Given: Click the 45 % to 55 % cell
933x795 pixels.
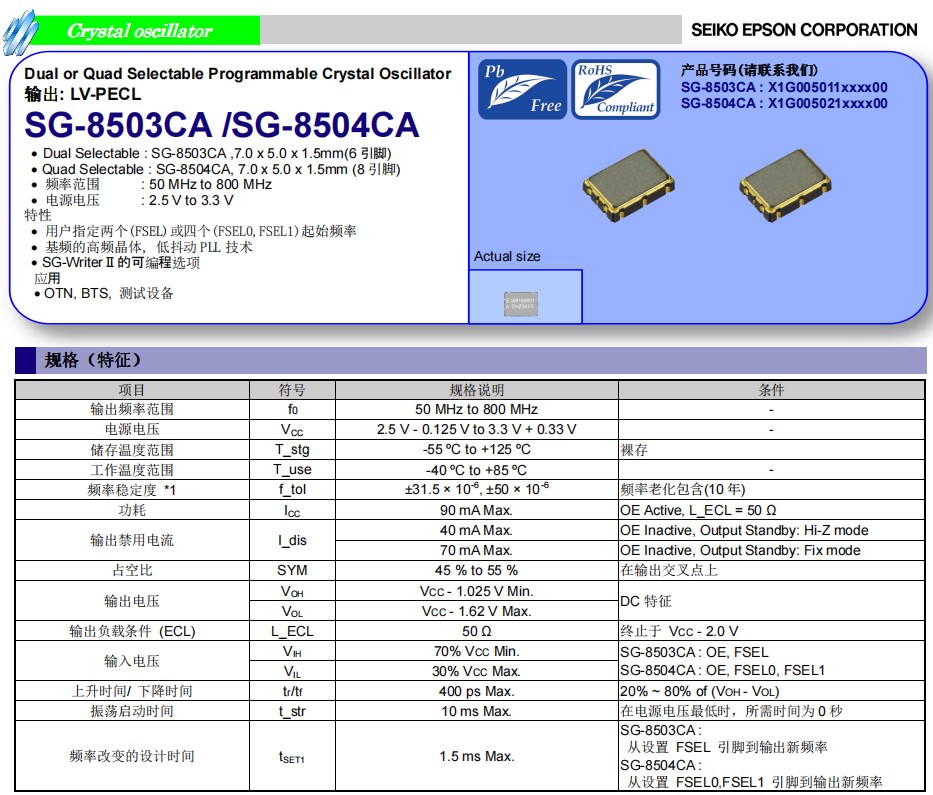Looking at the screenshot, I should (477, 571).
